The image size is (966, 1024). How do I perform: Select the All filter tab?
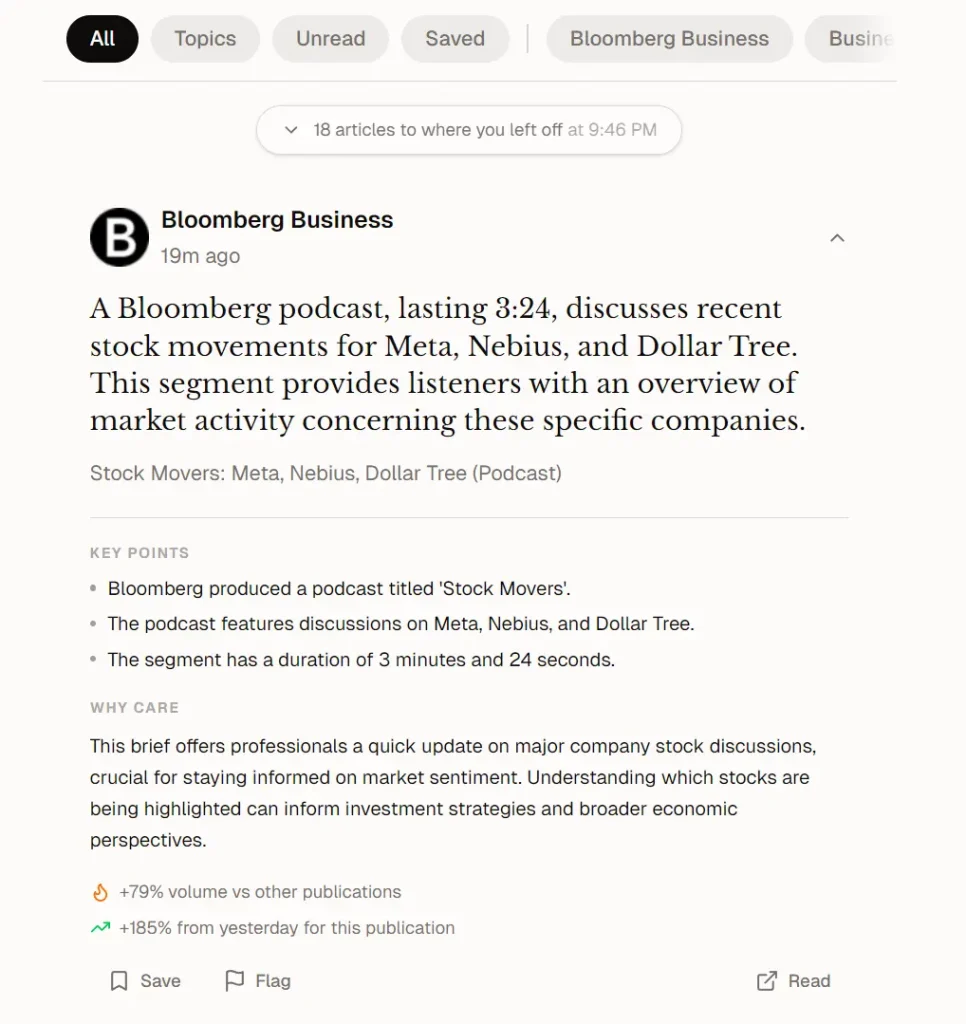(x=102, y=39)
